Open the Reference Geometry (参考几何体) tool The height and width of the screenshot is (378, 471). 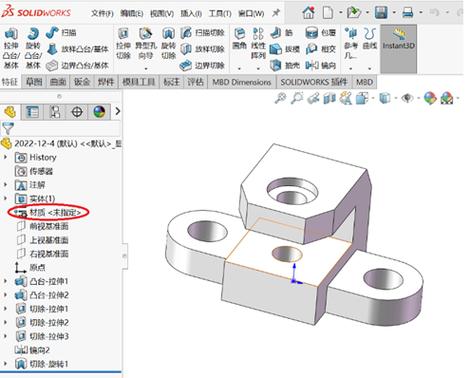(x=351, y=43)
